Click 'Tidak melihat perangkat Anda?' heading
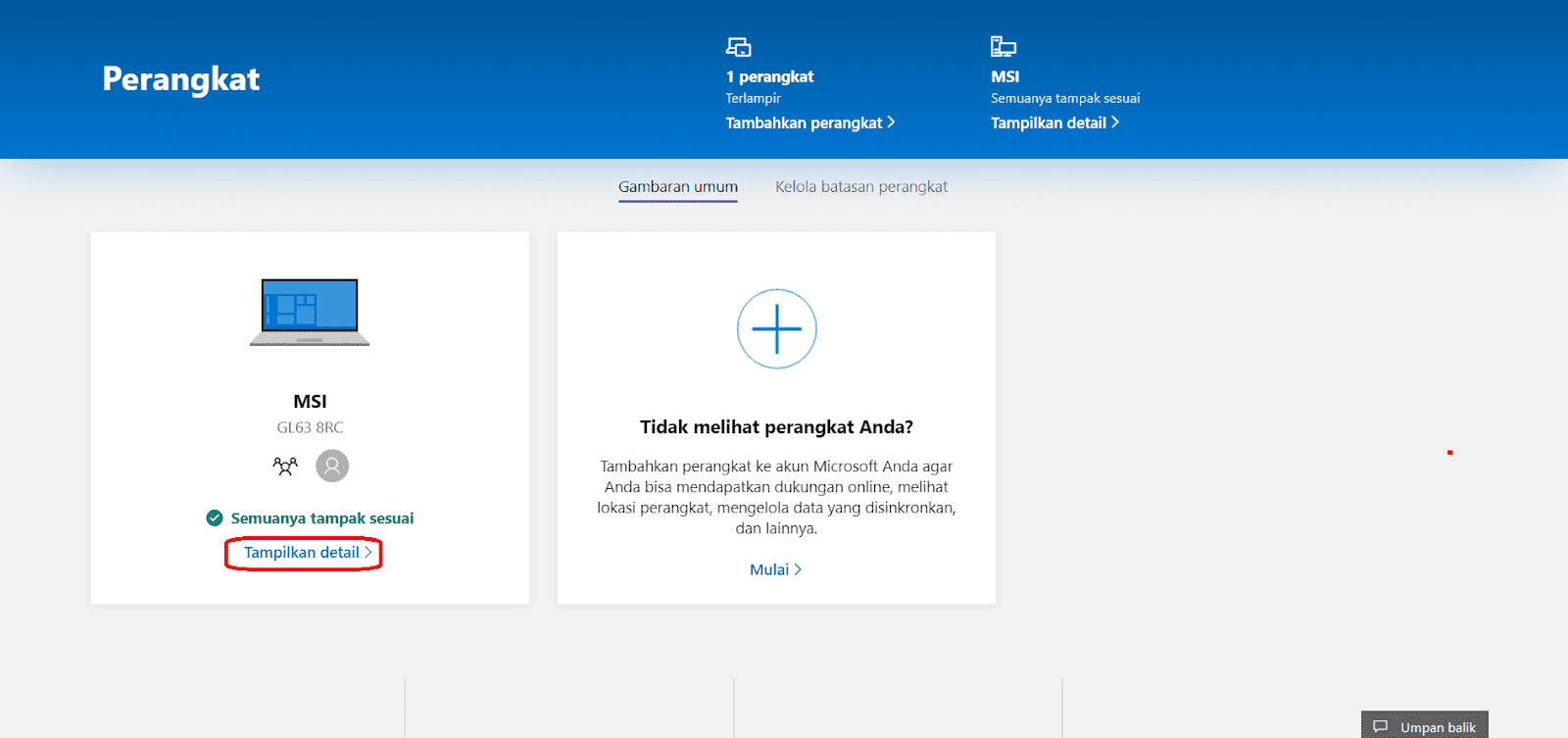1568x738 pixels. pos(777,427)
